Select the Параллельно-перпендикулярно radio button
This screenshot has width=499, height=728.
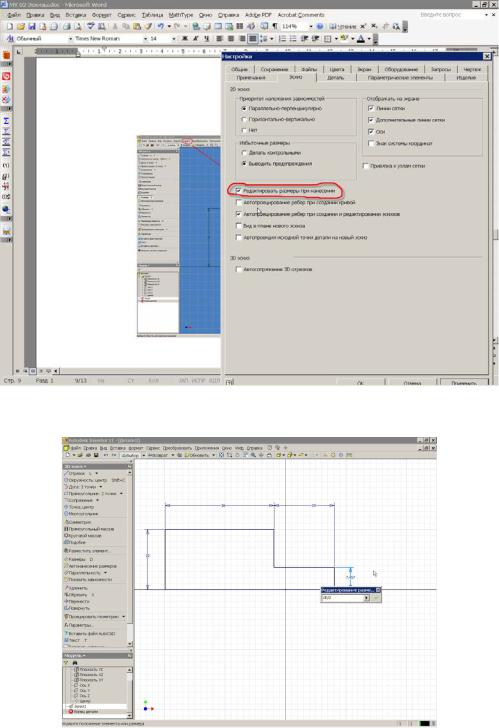pyautogui.click(x=244, y=109)
